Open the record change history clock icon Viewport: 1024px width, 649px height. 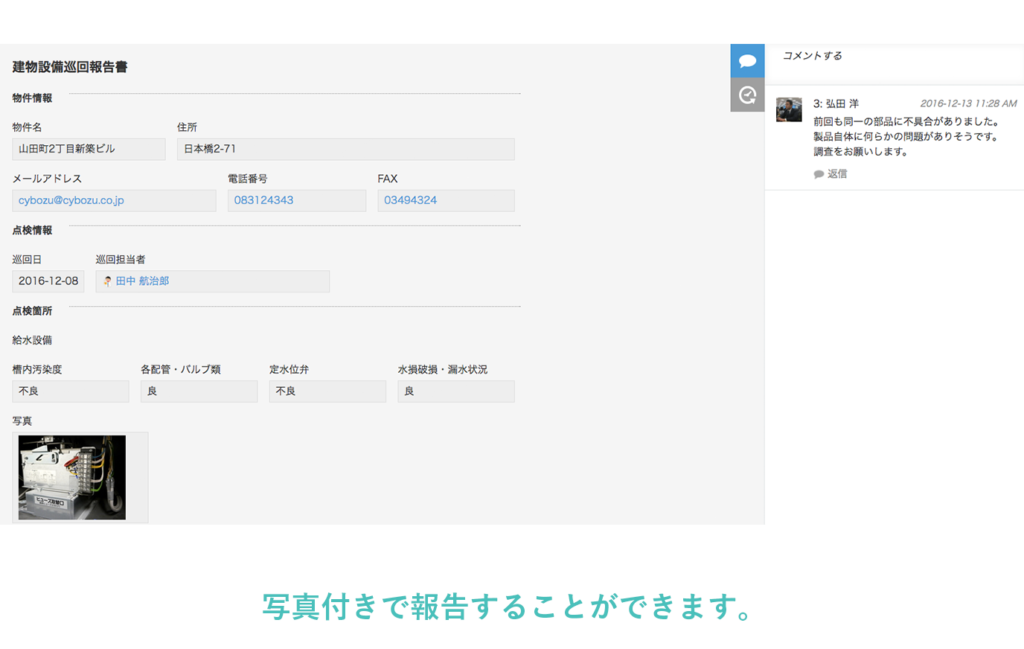(x=747, y=94)
